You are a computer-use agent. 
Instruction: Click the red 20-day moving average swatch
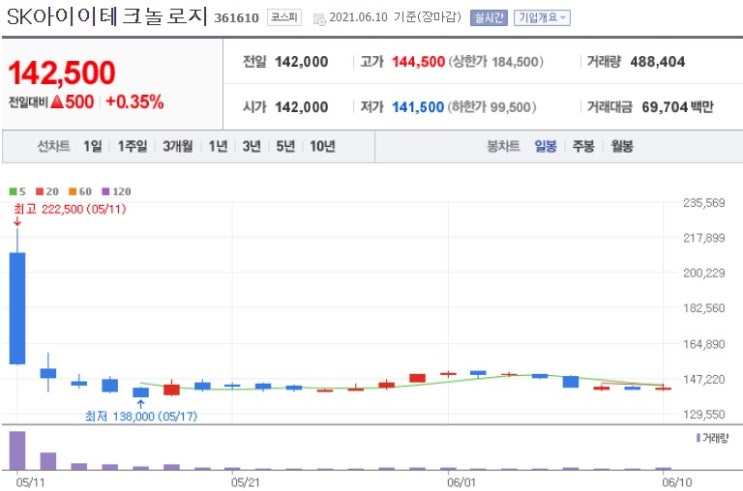(39, 191)
